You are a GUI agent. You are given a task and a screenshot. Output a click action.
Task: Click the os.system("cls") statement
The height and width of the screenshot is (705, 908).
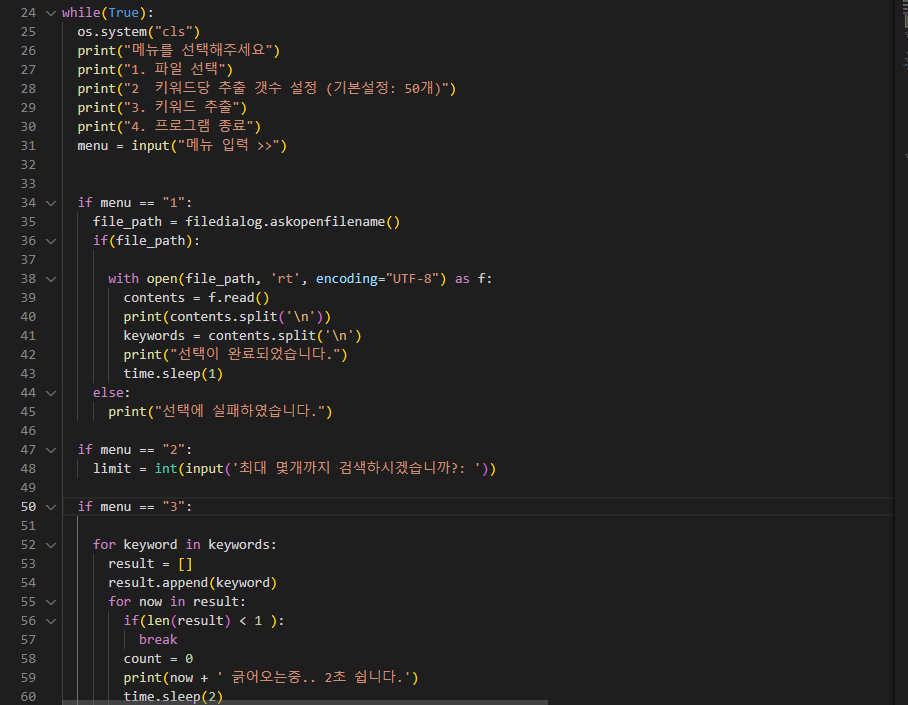139,32
